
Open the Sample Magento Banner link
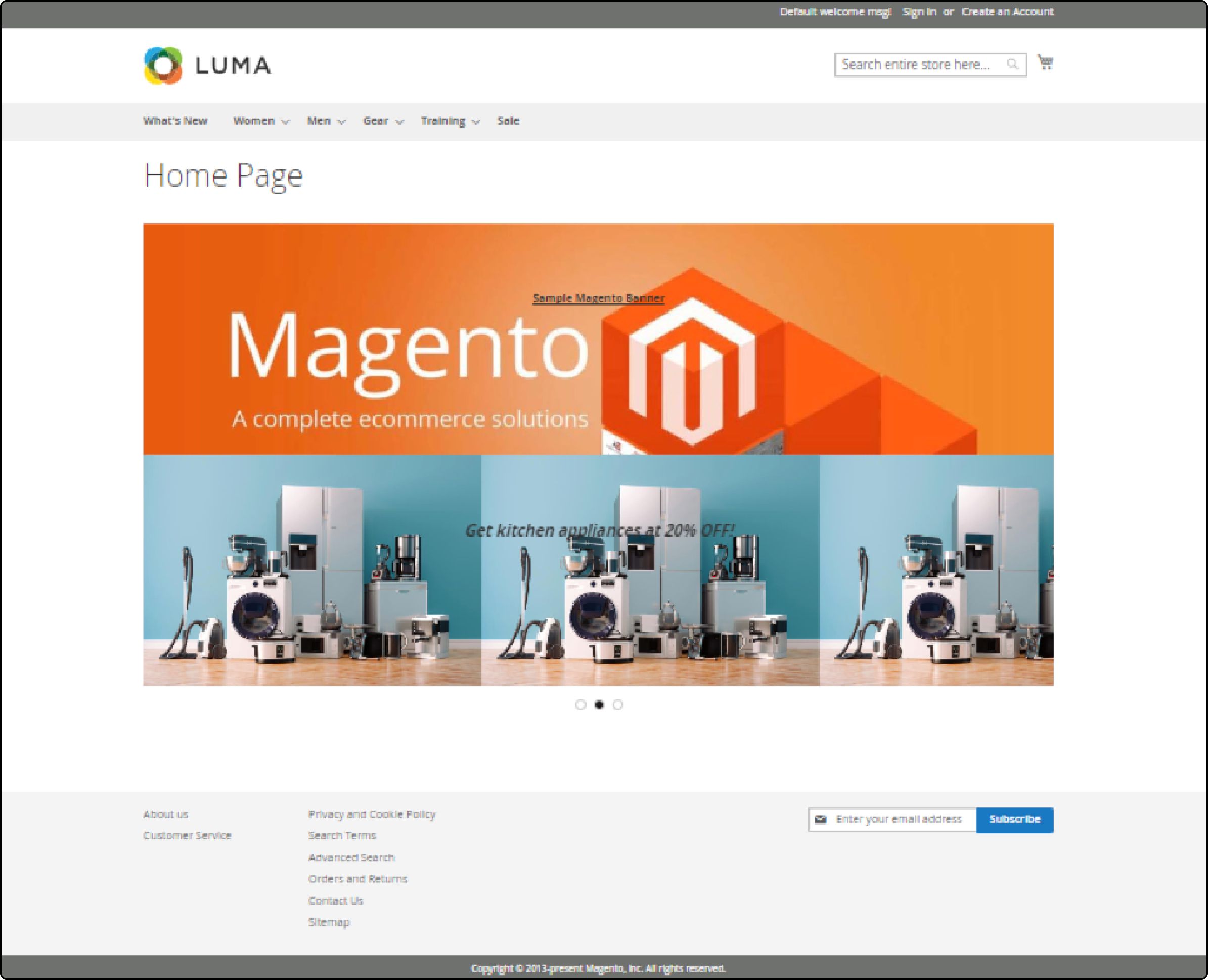[x=599, y=298]
